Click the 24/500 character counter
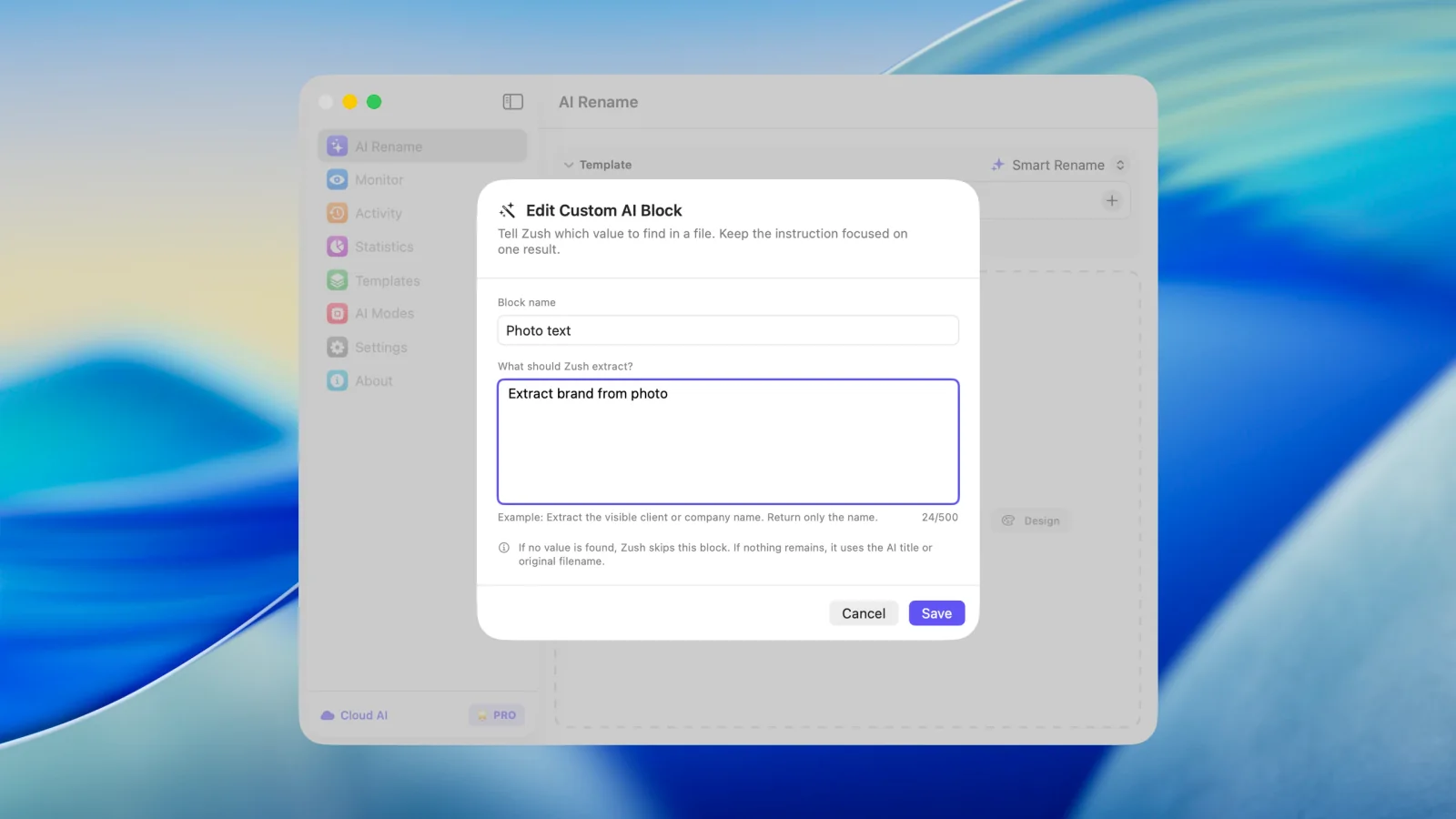The width and height of the screenshot is (1456, 819). click(x=940, y=517)
